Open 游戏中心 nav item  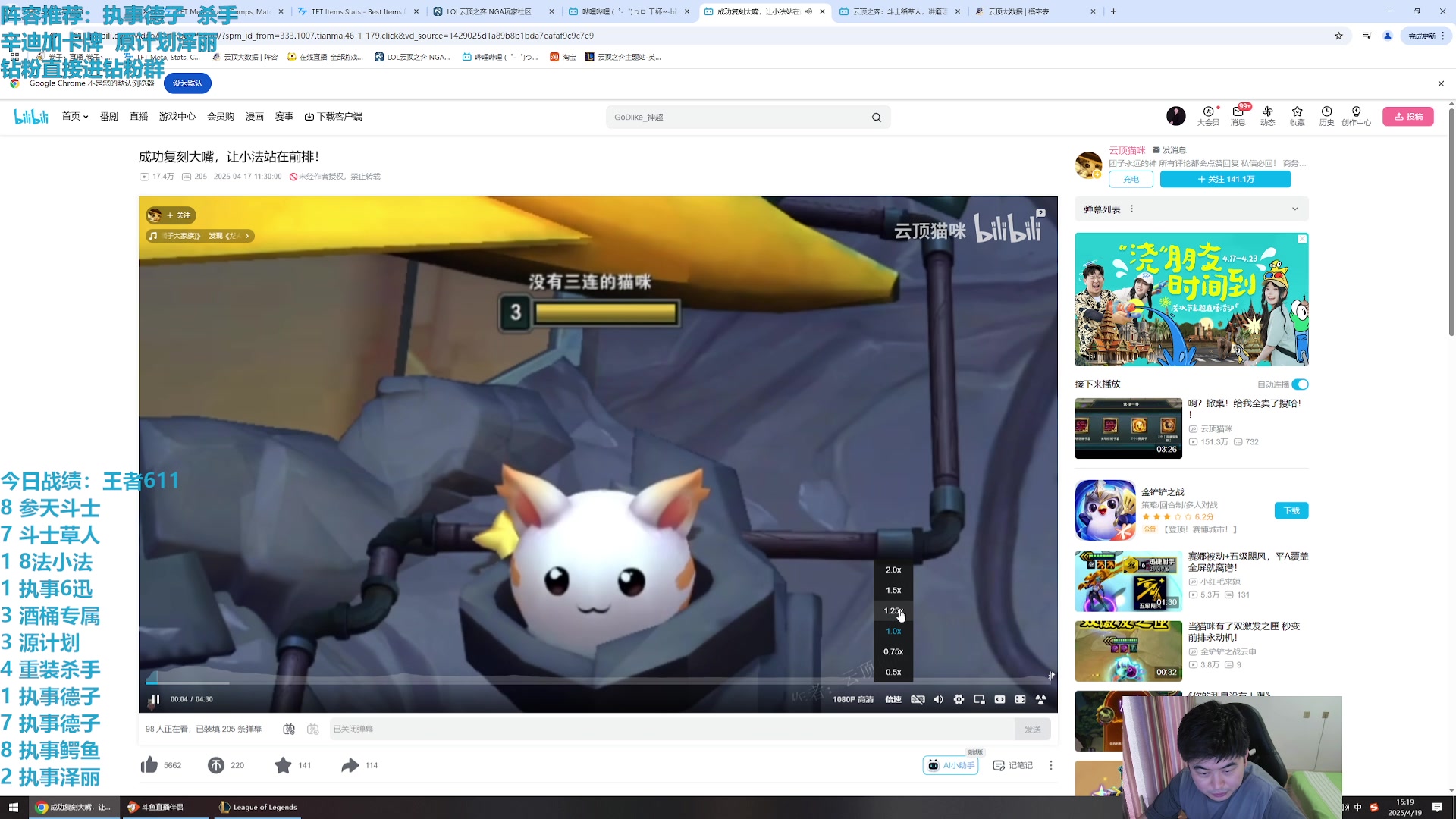[177, 116]
